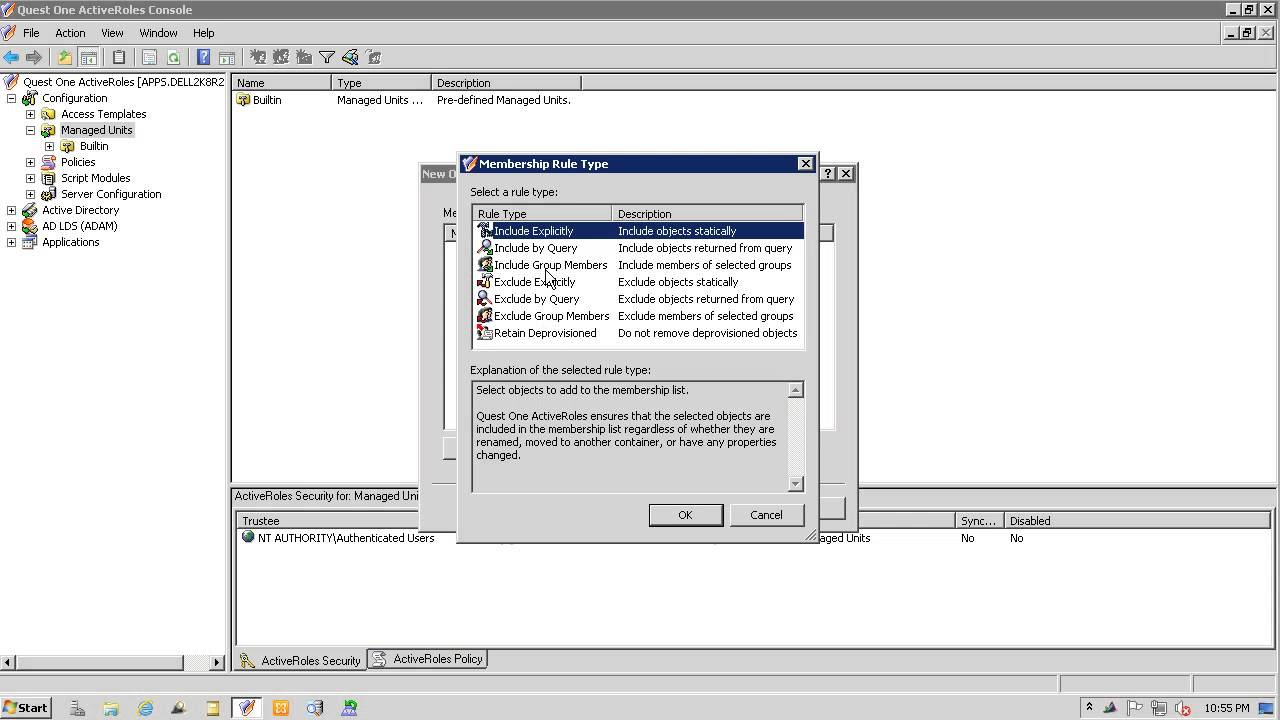This screenshot has width=1280, height=720.
Task: Open the Window menu
Action: click(158, 33)
